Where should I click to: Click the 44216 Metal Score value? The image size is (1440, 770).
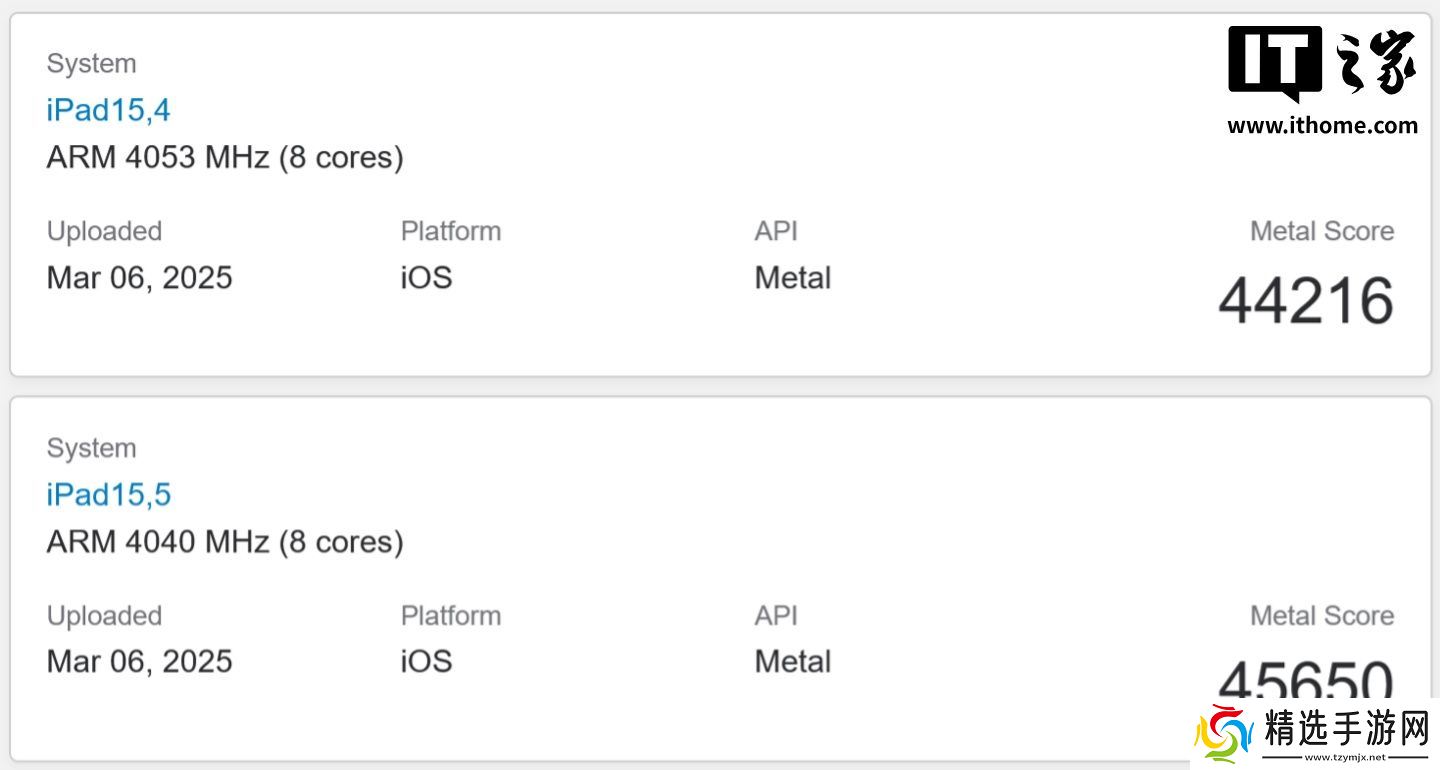[x=1305, y=301]
